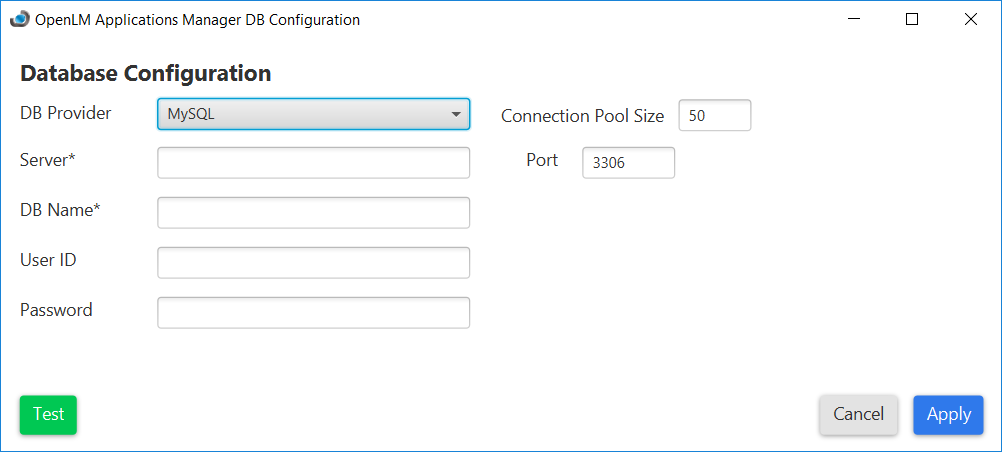1002x452 pixels.
Task: Click the Cancel button
Action: pyautogui.click(x=858, y=415)
